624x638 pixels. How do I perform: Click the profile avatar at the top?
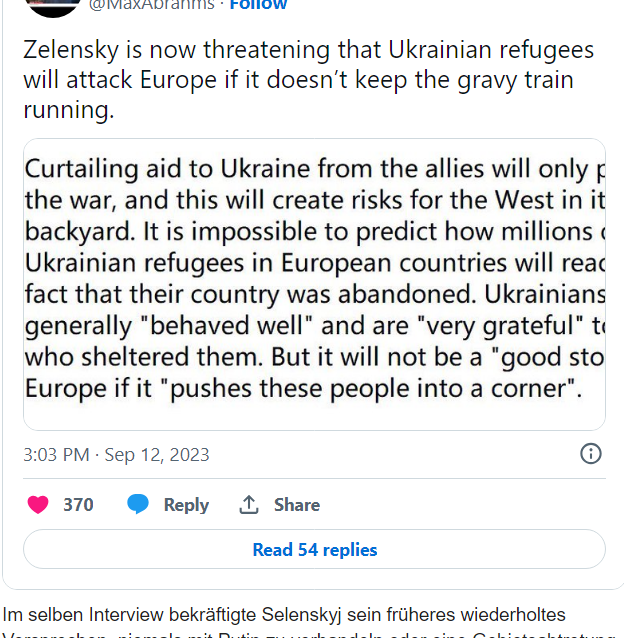click(52, 5)
